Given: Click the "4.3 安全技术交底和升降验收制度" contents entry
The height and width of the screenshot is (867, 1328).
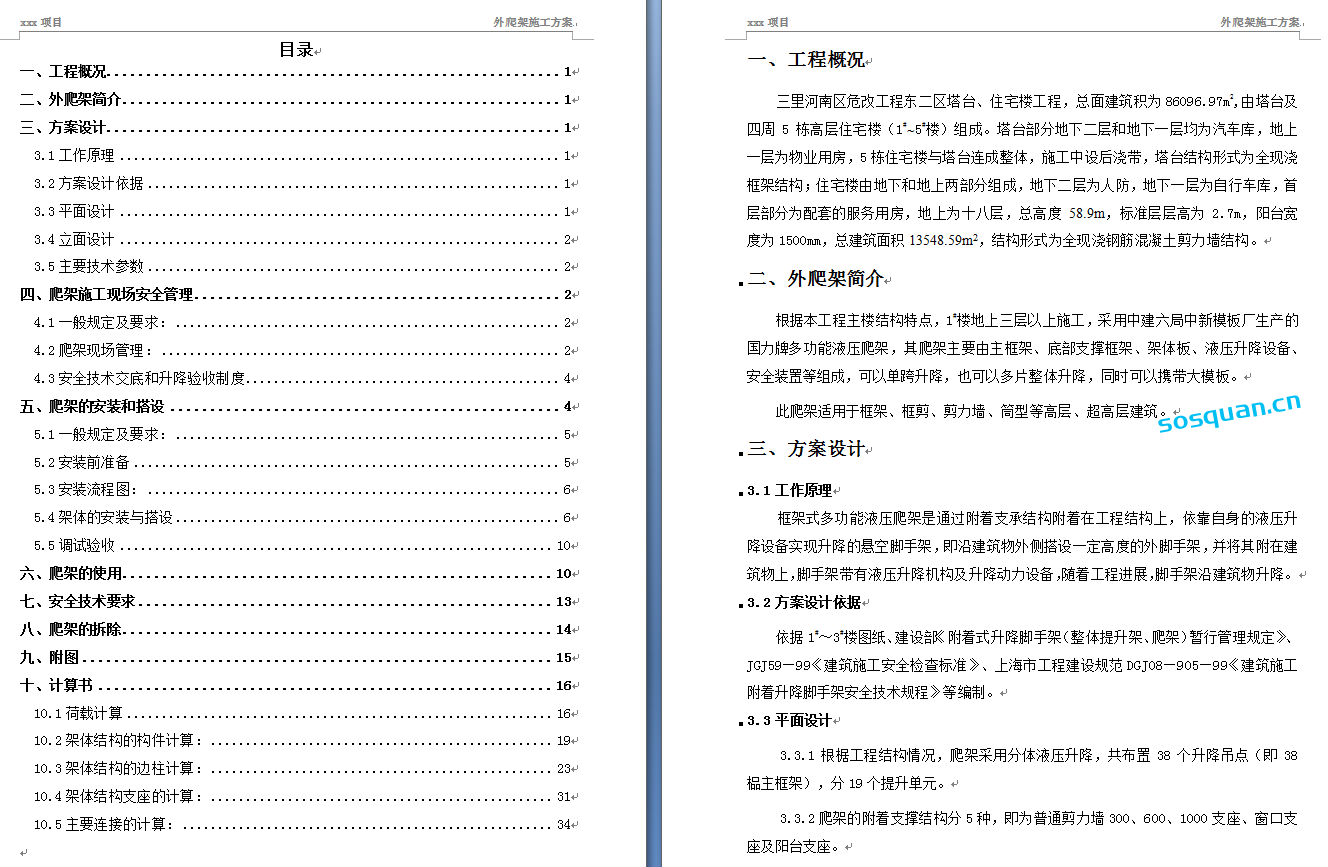Looking at the screenshot, I should (x=140, y=379).
